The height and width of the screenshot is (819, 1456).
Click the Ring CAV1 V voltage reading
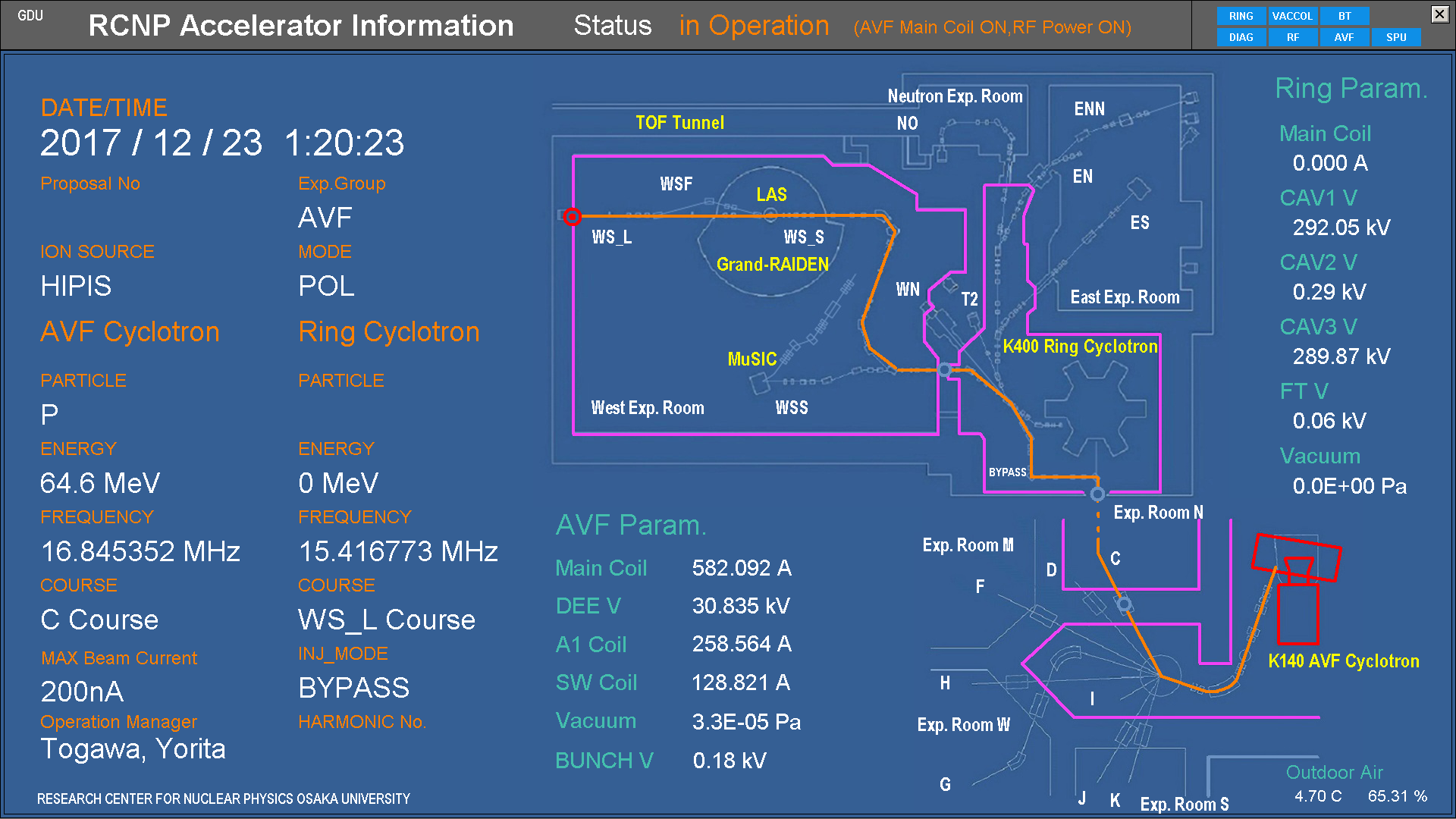click(1341, 227)
